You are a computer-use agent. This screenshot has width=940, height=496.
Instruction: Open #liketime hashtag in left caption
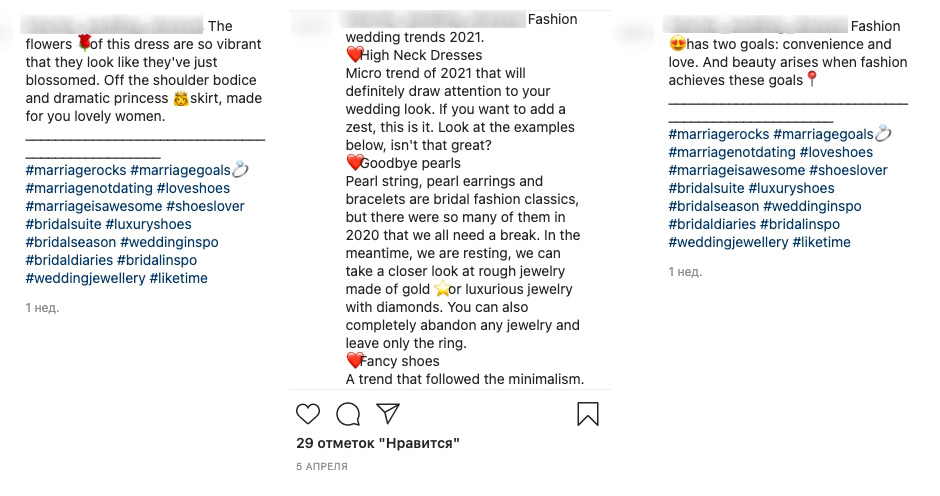tap(179, 278)
